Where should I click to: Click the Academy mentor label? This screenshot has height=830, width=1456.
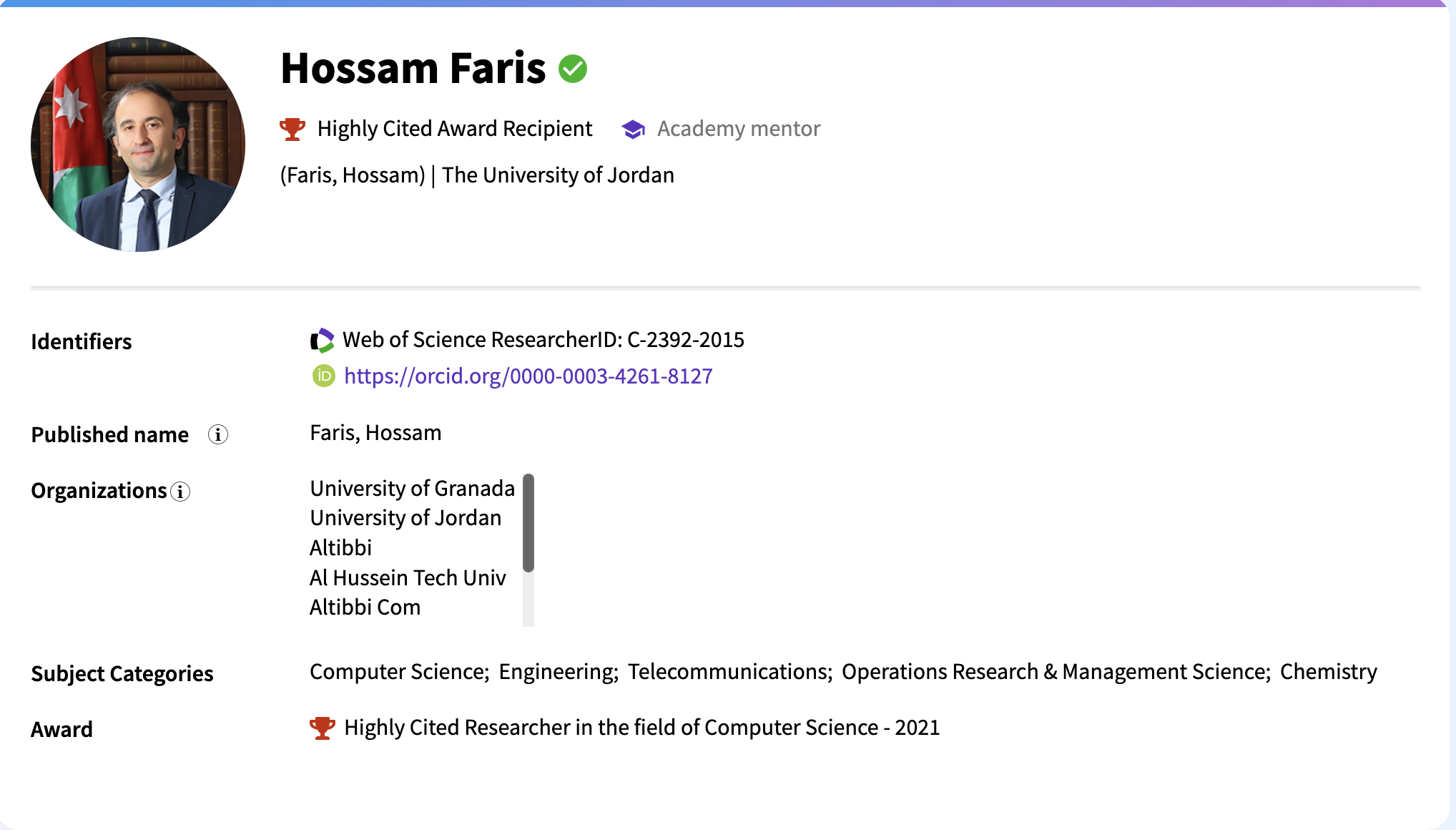[x=738, y=129]
